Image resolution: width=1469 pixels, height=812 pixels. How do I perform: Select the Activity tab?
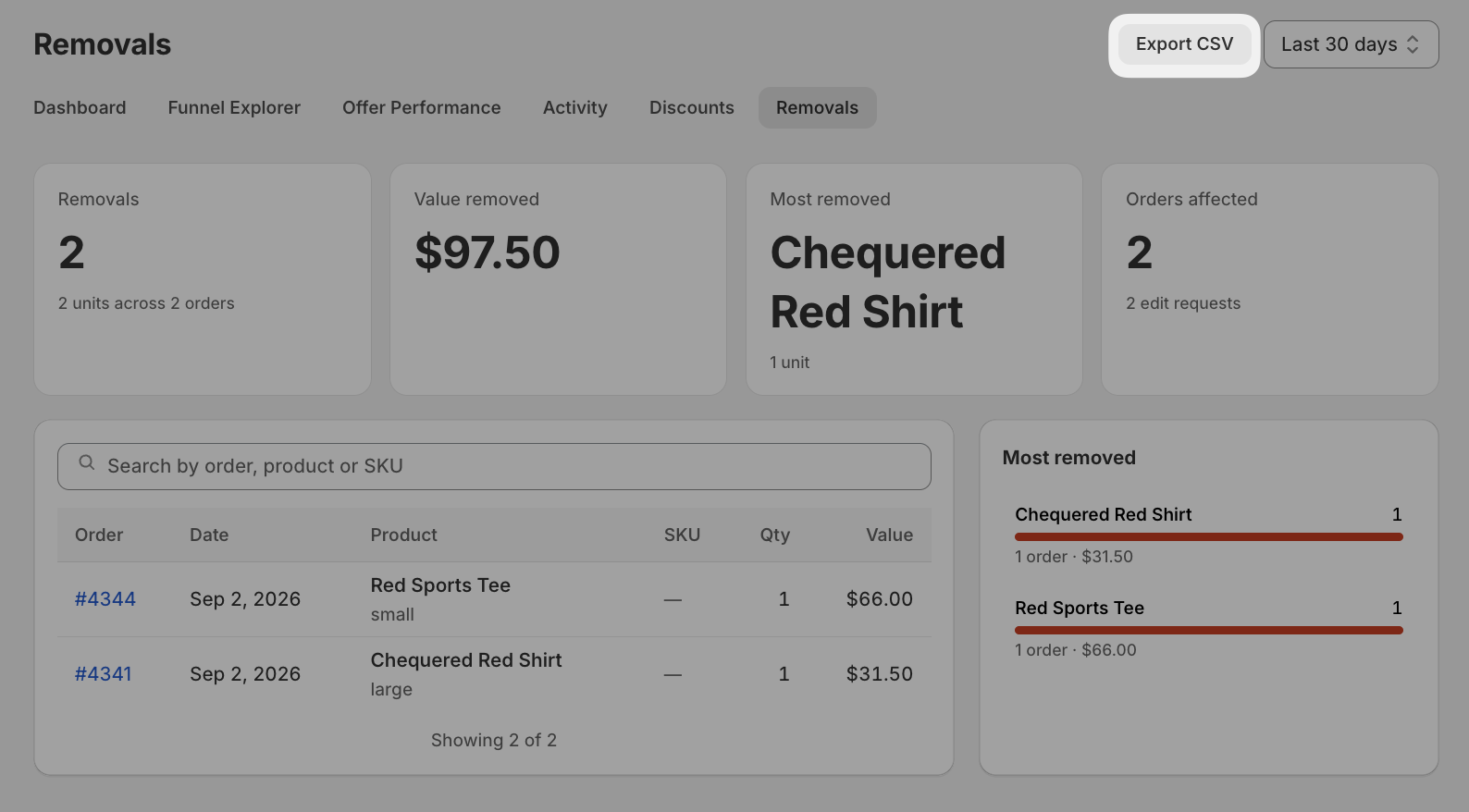[574, 107]
